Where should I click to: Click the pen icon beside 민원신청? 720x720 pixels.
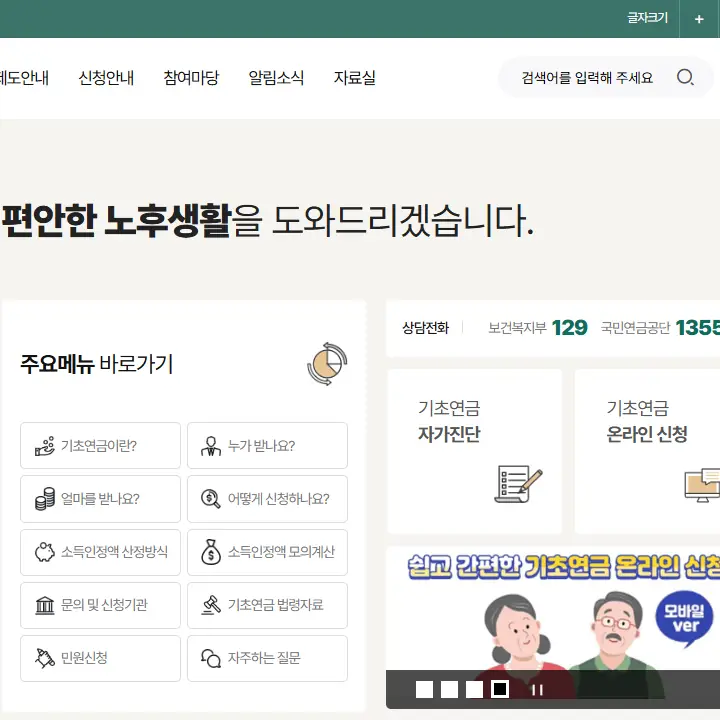coord(45,658)
